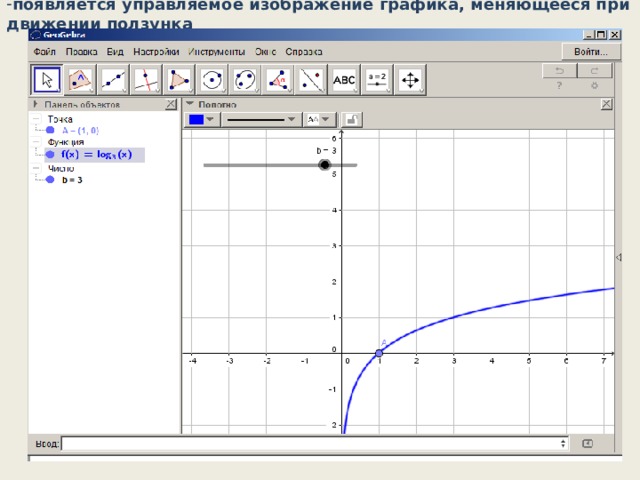Open the Инструменты menu
Viewport: 640px width, 480px height.
217,52
